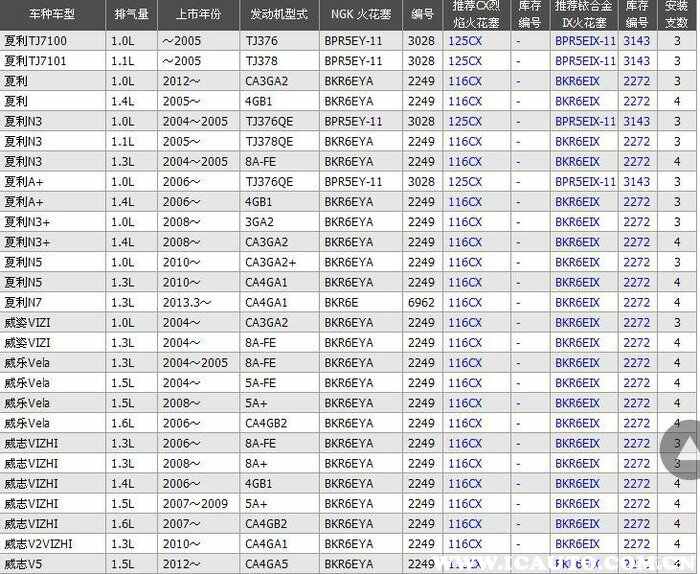This screenshot has width=700, height=574.
Task: Open the 116CX link in the 夏利N7 row
Action: coord(465,303)
